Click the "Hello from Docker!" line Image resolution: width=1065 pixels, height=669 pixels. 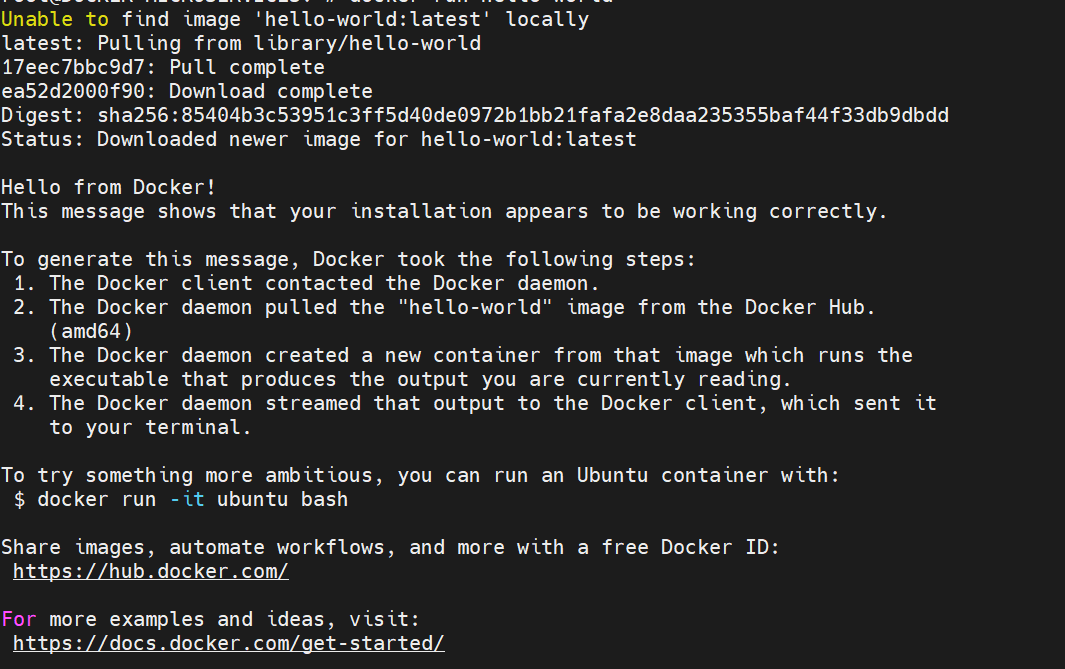[x=109, y=187]
